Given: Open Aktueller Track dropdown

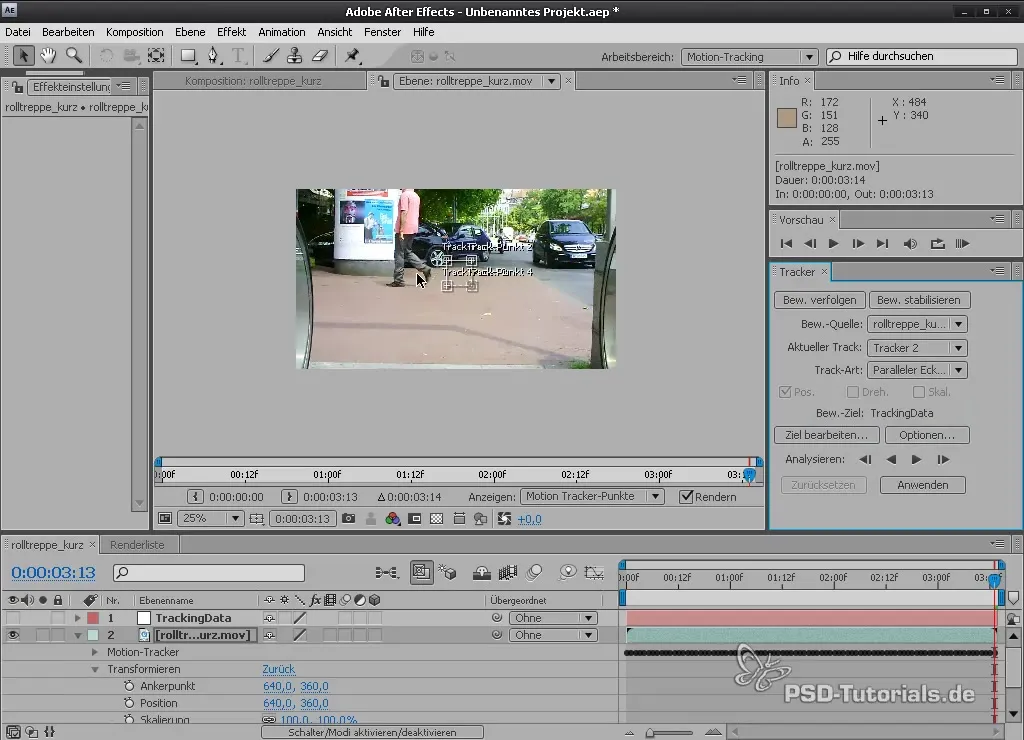Looking at the screenshot, I should pos(917,347).
